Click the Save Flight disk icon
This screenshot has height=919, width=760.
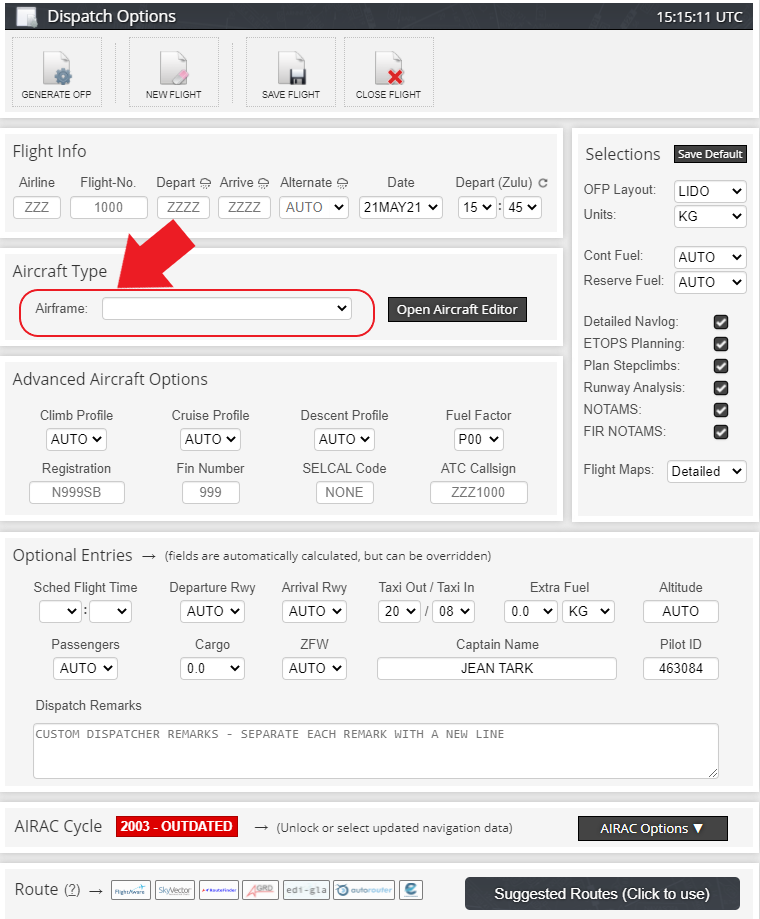point(290,71)
